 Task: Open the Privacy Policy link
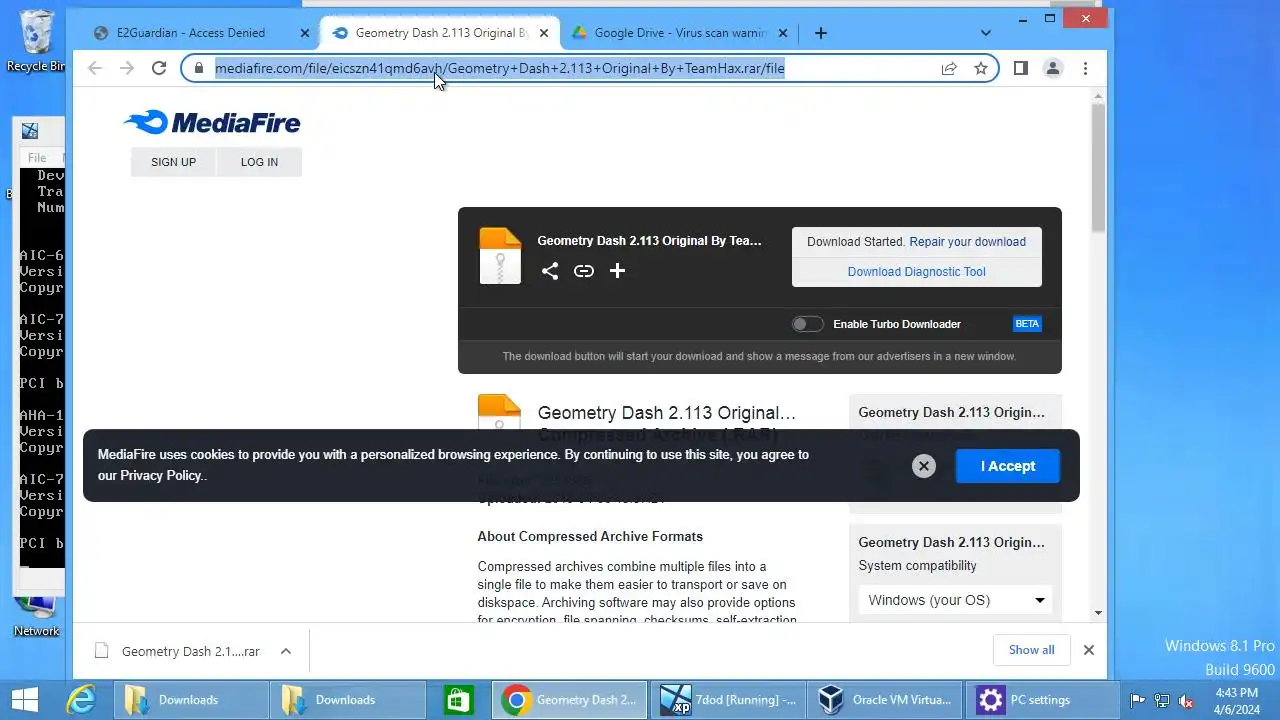click(x=161, y=476)
